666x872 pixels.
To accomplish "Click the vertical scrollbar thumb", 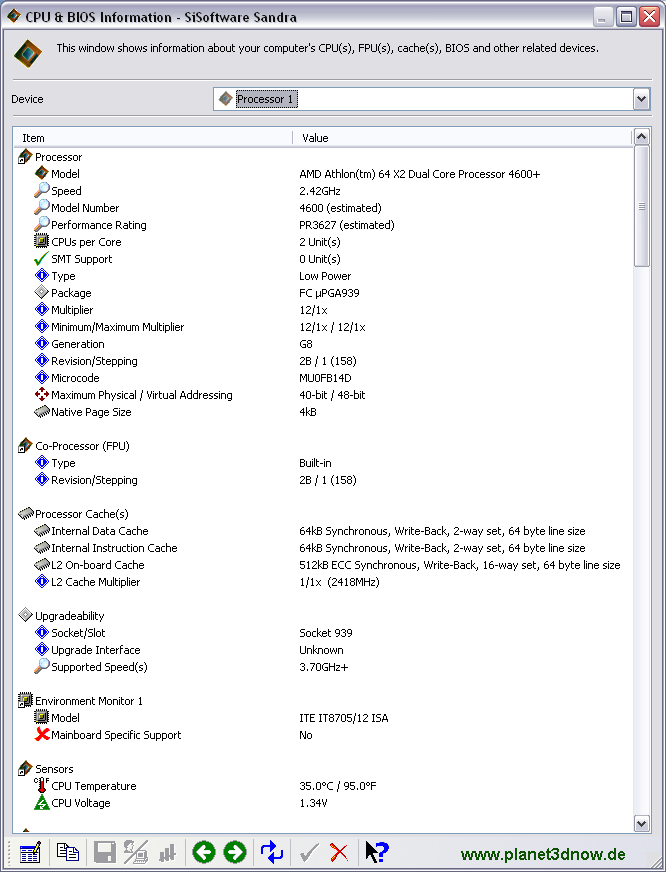I will (642, 206).
